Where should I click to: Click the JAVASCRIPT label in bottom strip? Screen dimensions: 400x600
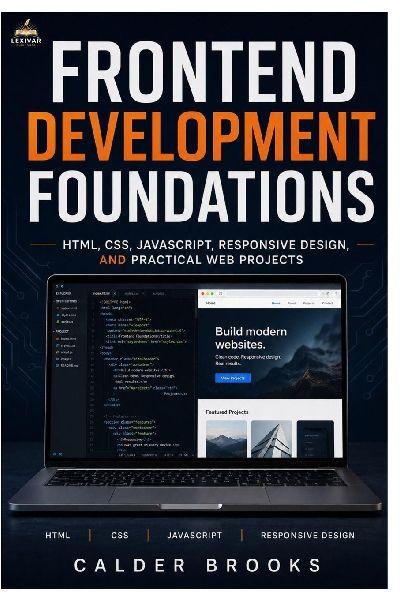click(x=195, y=535)
